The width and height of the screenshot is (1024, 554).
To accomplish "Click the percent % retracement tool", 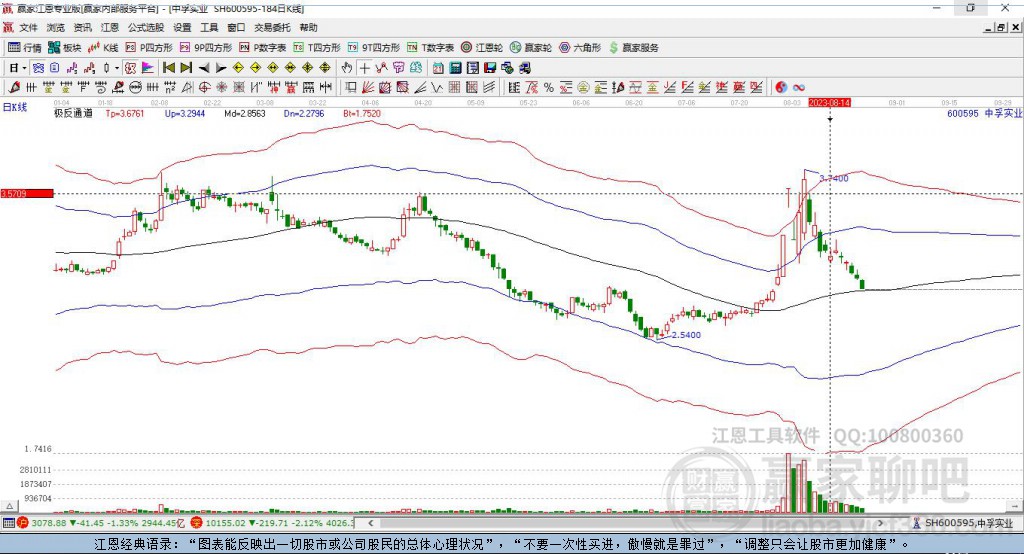I will pyautogui.click(x=549, y=87).
